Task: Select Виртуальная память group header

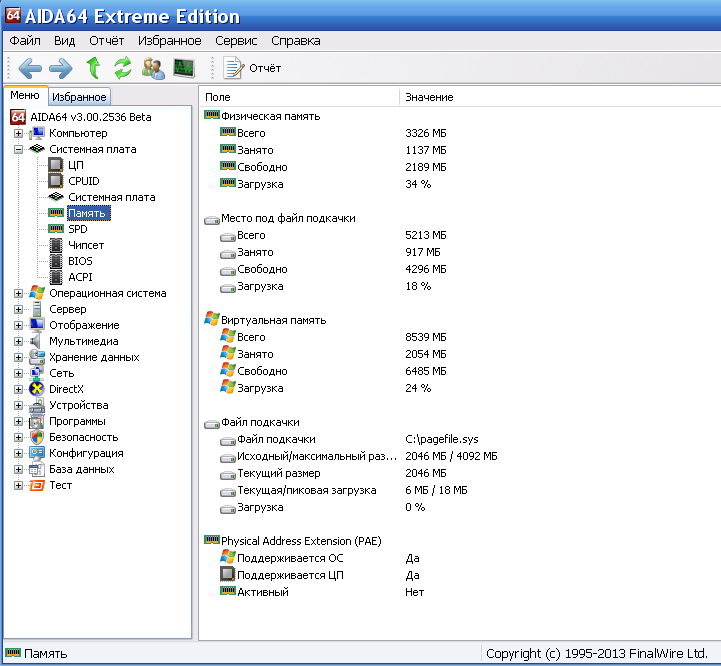Action: tap(274, 321)
